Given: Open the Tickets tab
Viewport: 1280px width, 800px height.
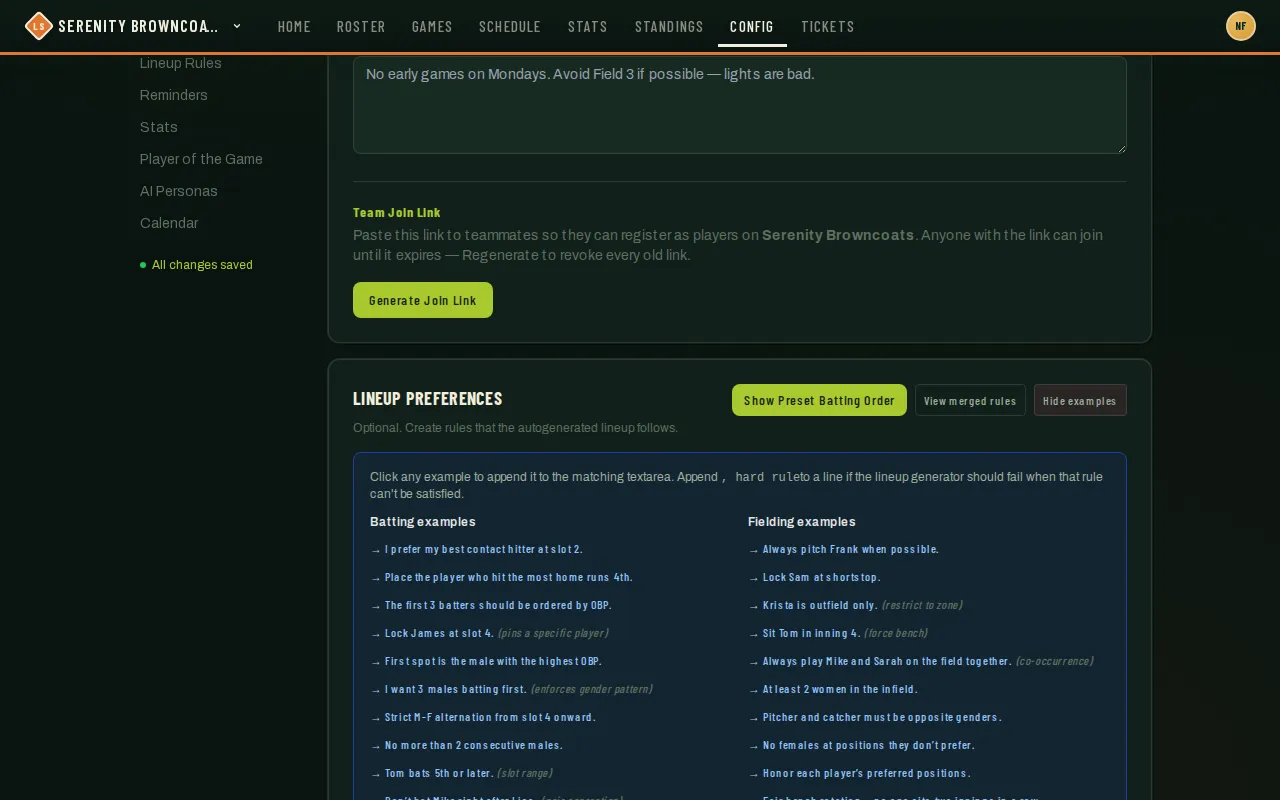Looking at the screenshot, I should pos(828,26).
